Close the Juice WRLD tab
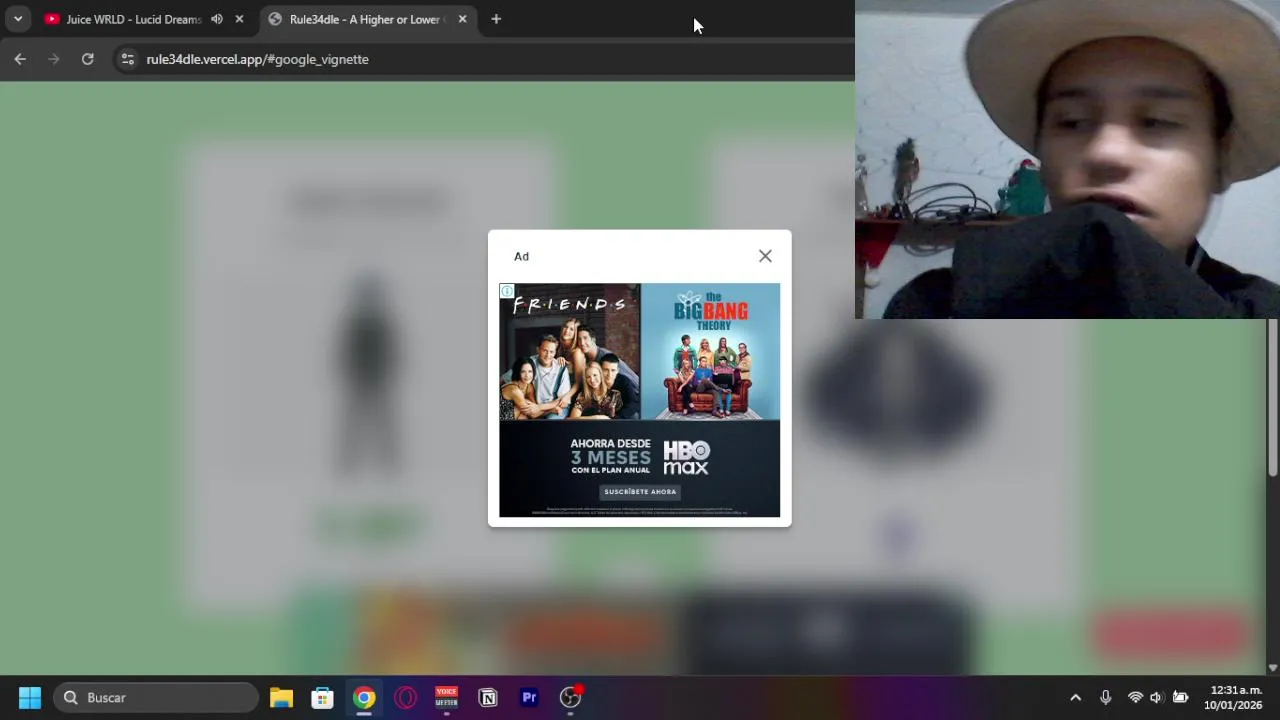This screenshot has height=720, width=1280. pyautogui.click(x=239, y=19)
